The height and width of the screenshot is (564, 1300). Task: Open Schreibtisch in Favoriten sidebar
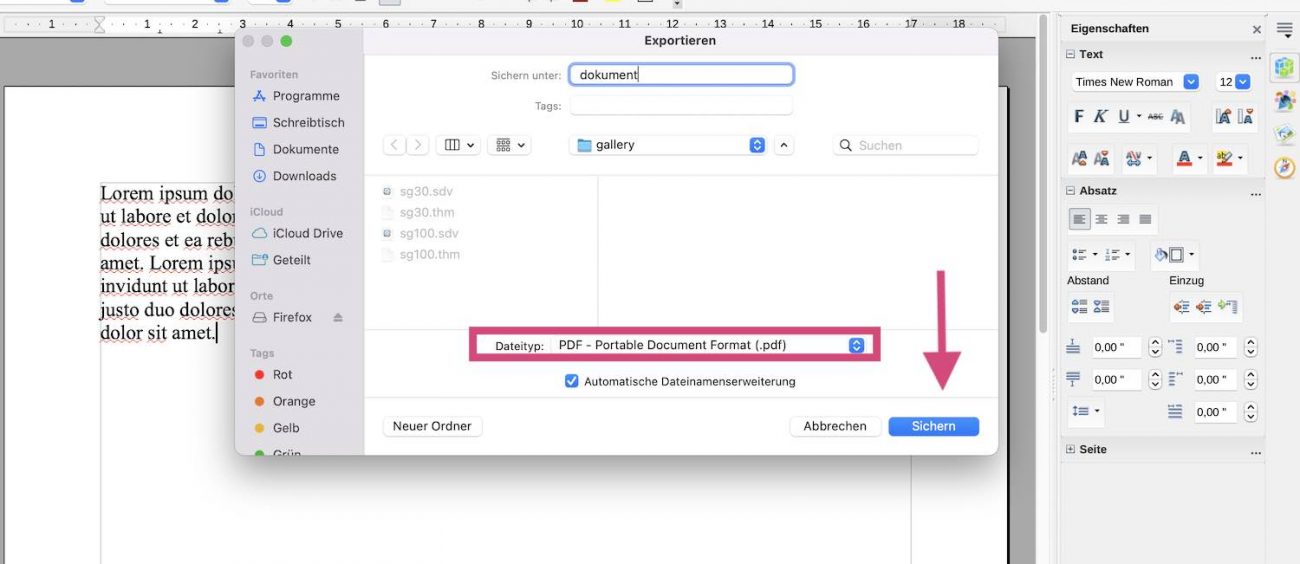298,123
